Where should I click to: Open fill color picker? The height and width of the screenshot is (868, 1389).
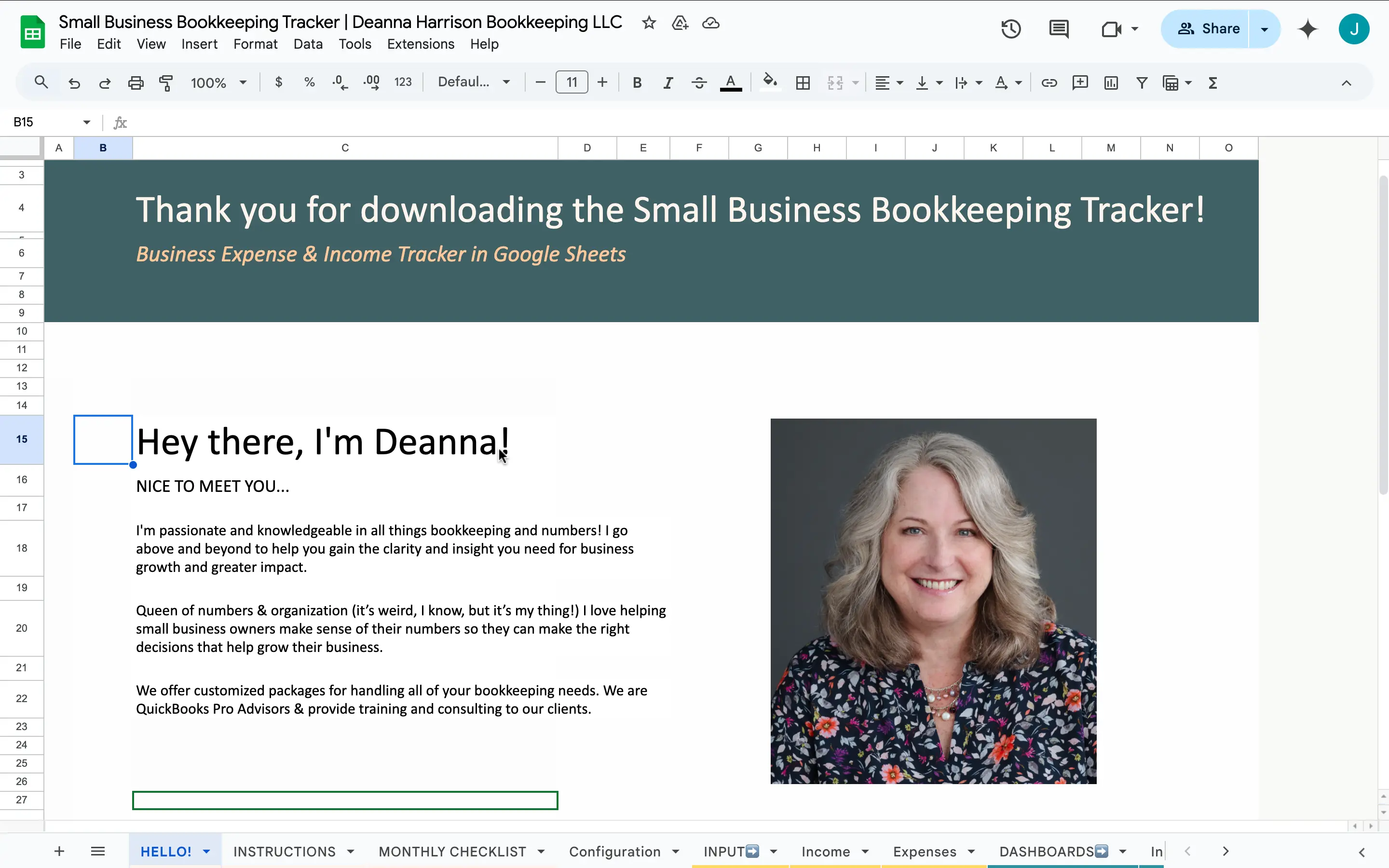[770, 82]
